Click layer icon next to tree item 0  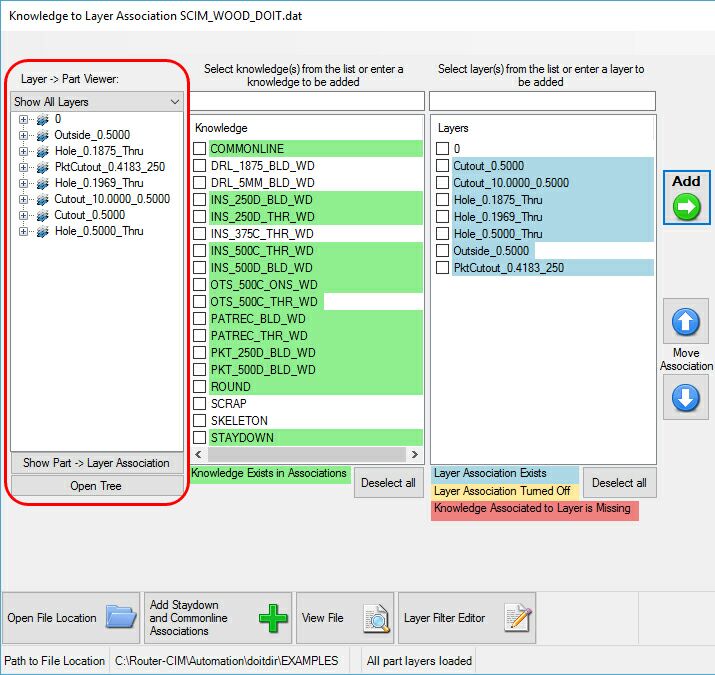pyautogui.click(x=42, y=119)
